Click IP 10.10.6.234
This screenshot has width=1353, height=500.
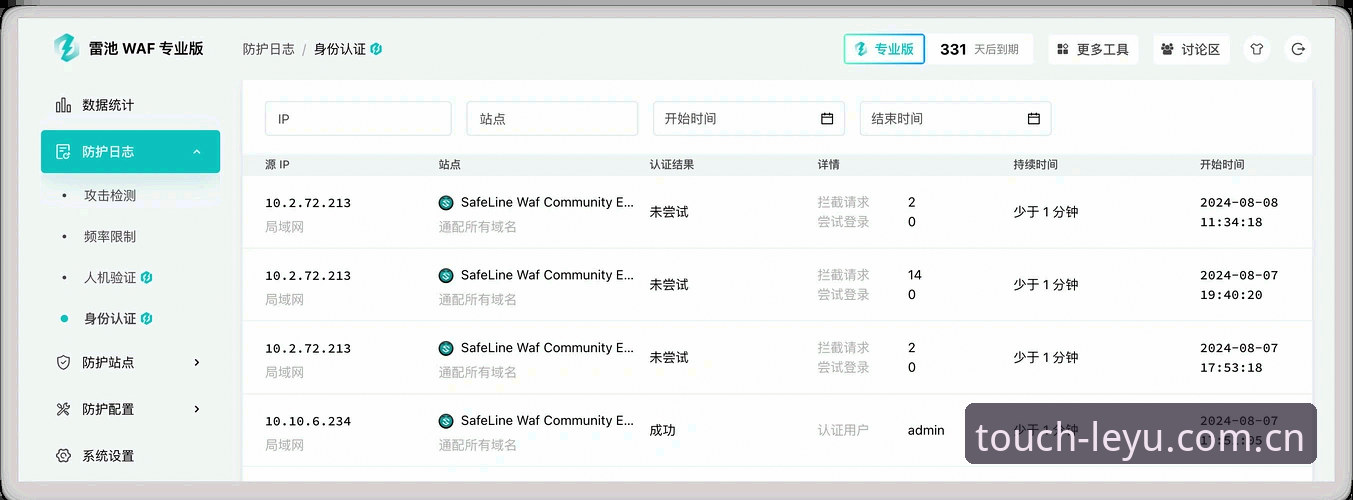(308, 422)
